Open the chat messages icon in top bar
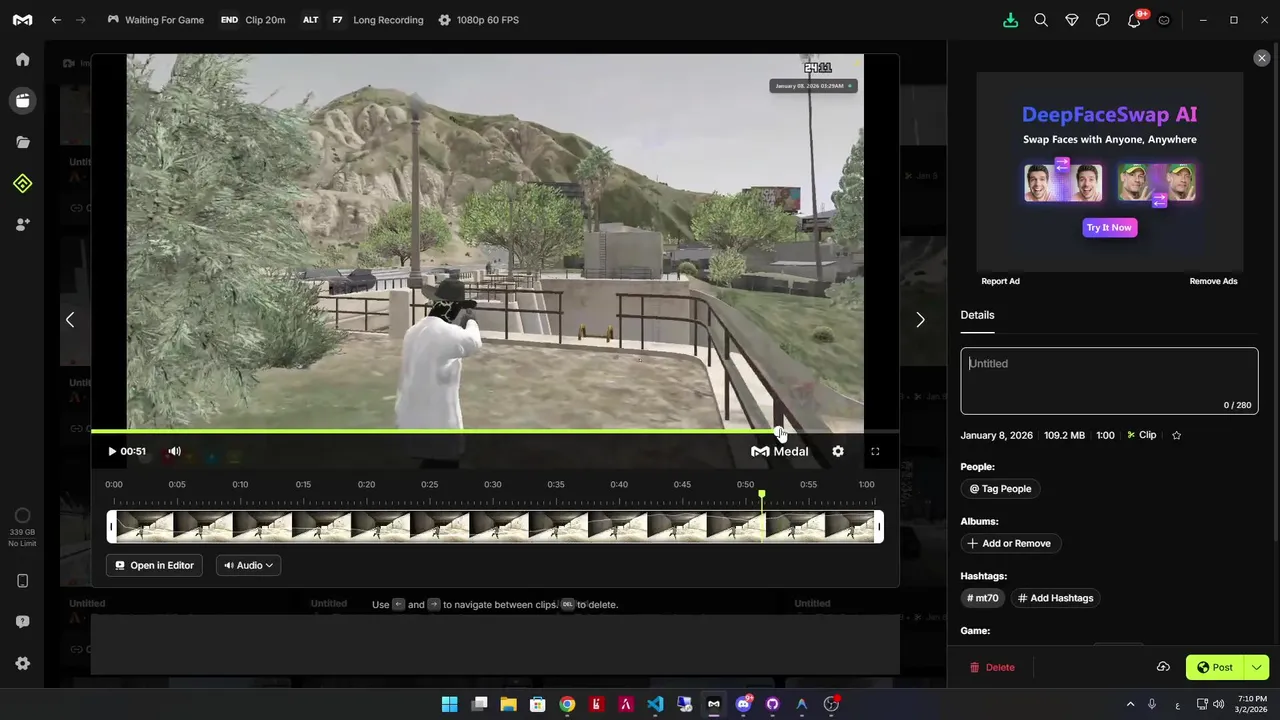Viewport: 1280px width, 720px height. pyautogui.click(x=1102, y=20)
